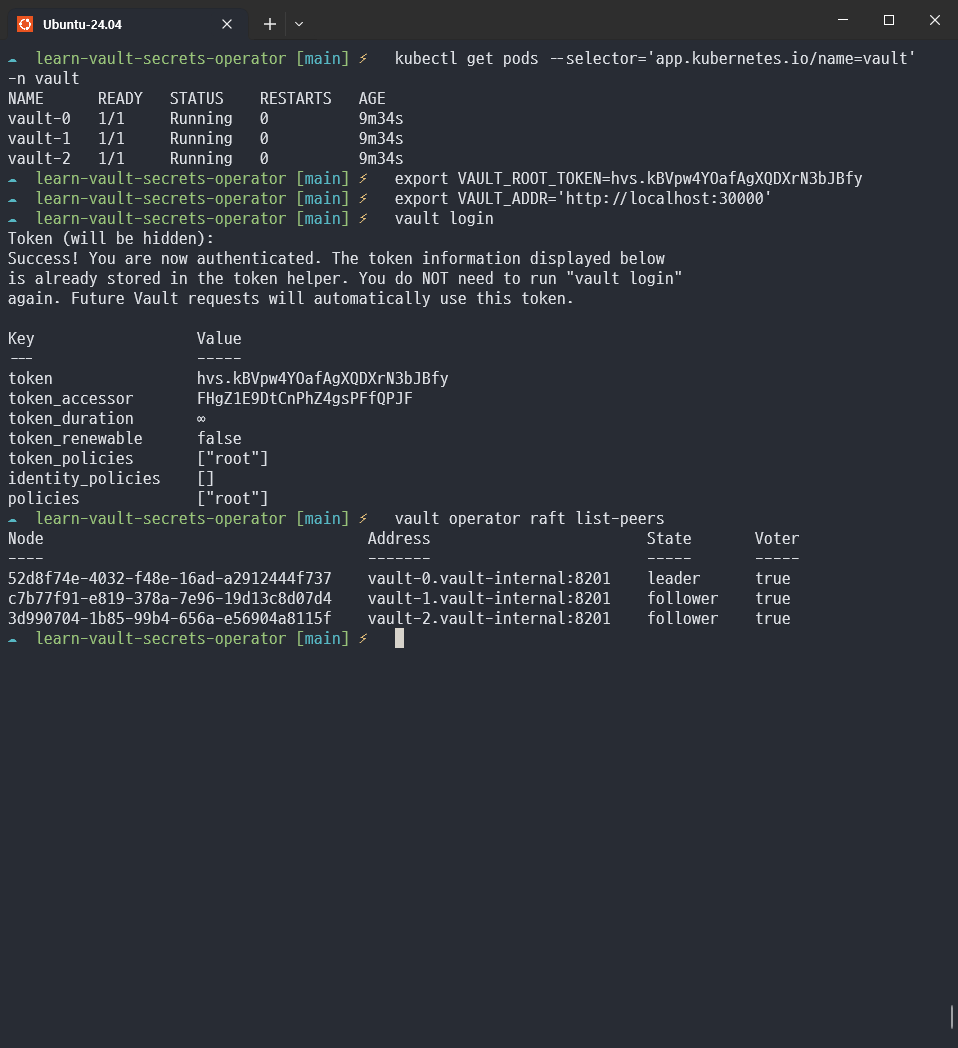
Task: Click the 'leader' state value
Action: 674,579
